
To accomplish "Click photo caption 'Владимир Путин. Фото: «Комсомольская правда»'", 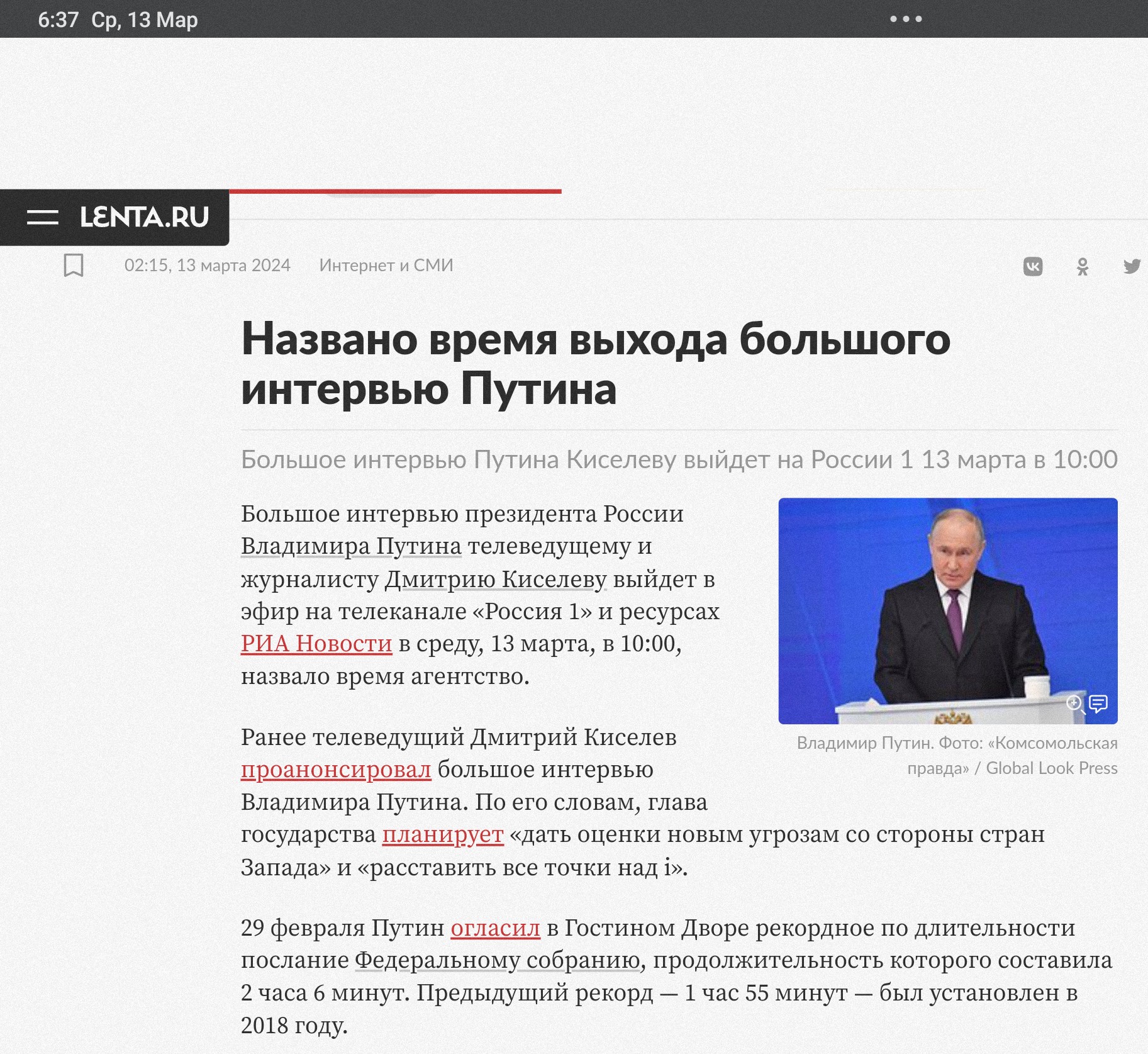I will pyautogui.click(x=957, y=755).
